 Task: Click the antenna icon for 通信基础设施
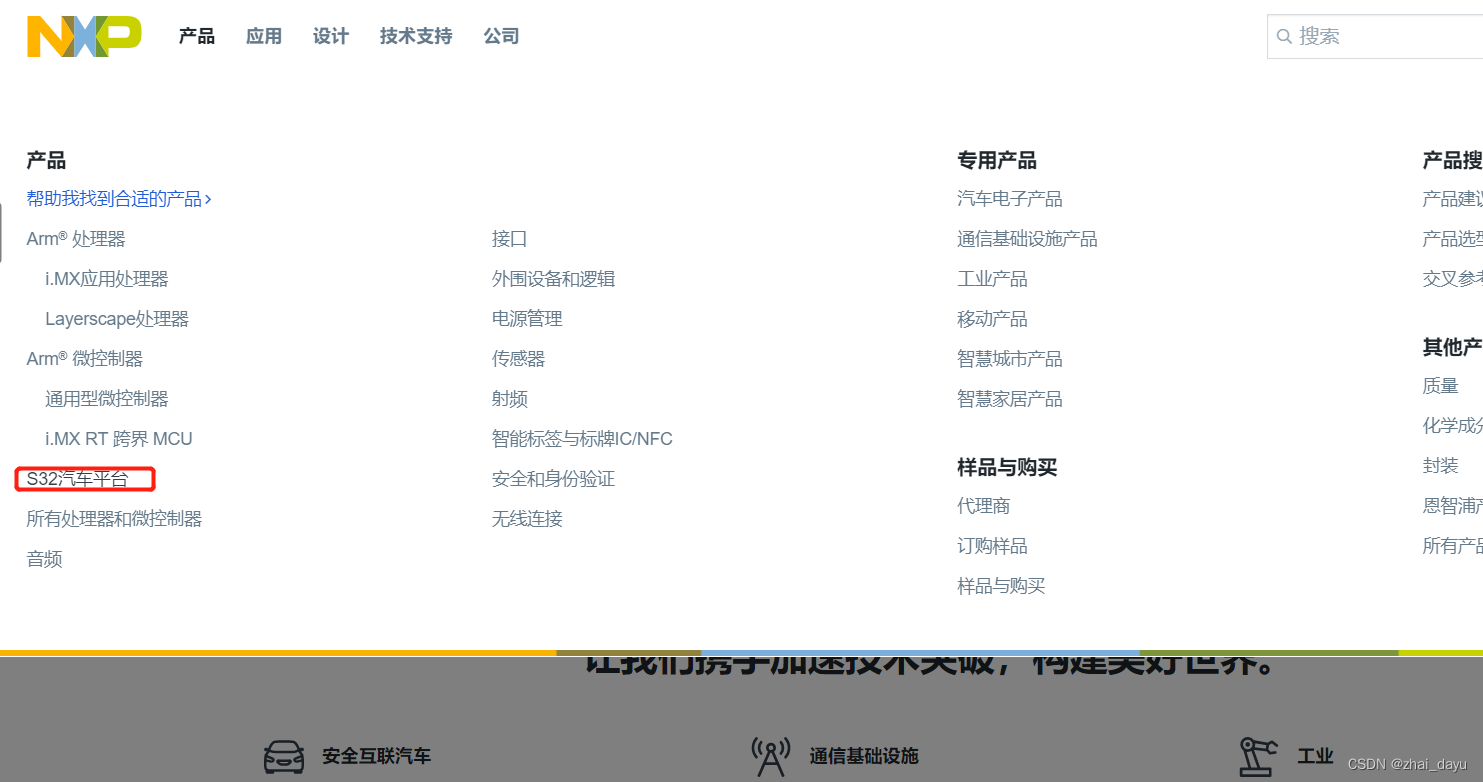point(770,756)
